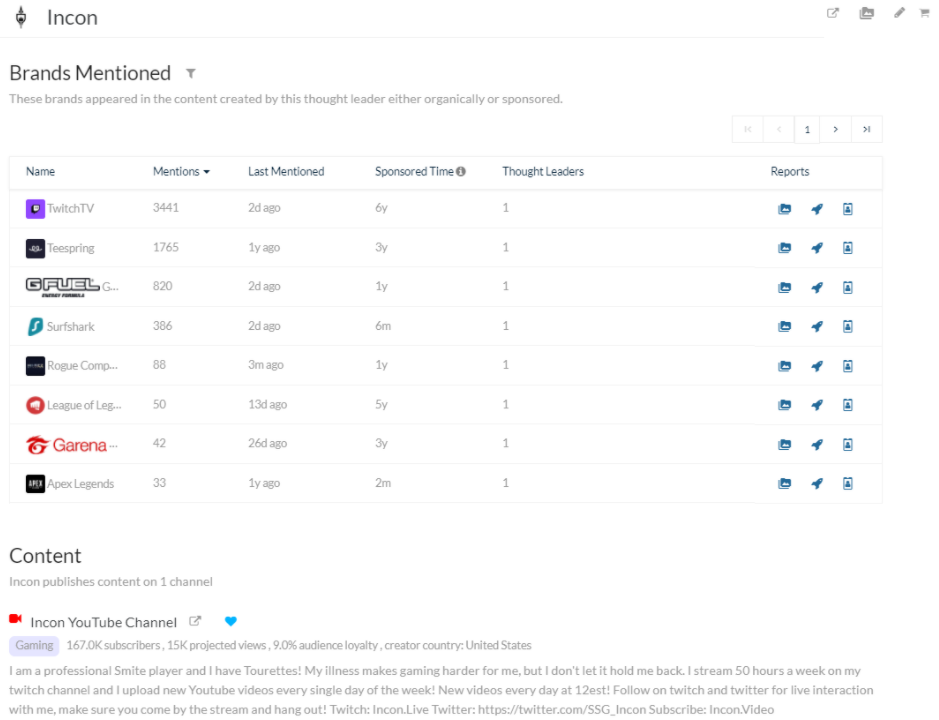This screenshot has height=720, width=939.
Task: Go to next page of brands
Action: pos(835,129)
